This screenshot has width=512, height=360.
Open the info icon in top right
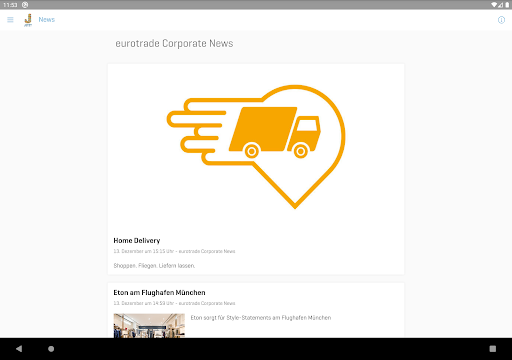point(501,20)
